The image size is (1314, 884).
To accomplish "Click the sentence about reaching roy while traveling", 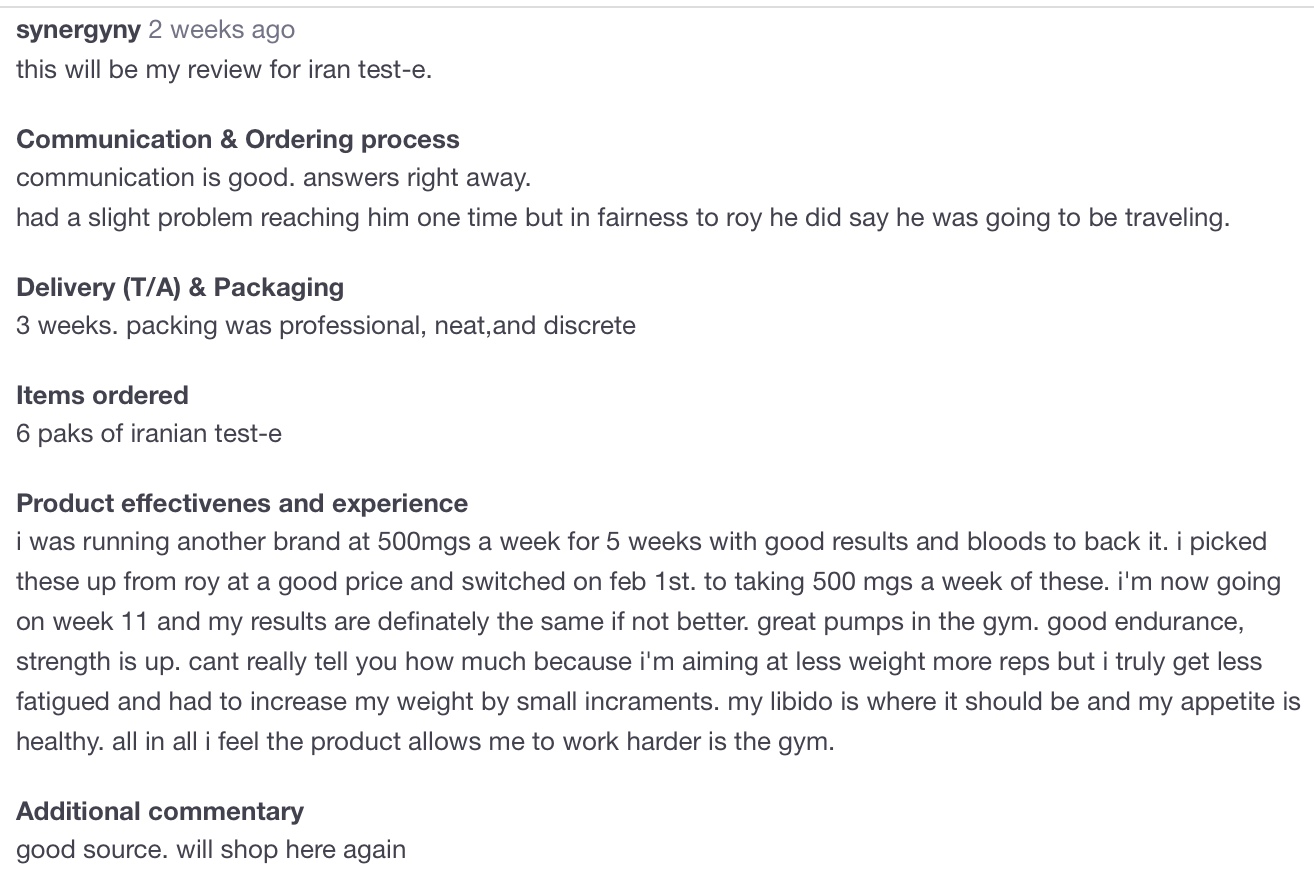I will (622, 217).
